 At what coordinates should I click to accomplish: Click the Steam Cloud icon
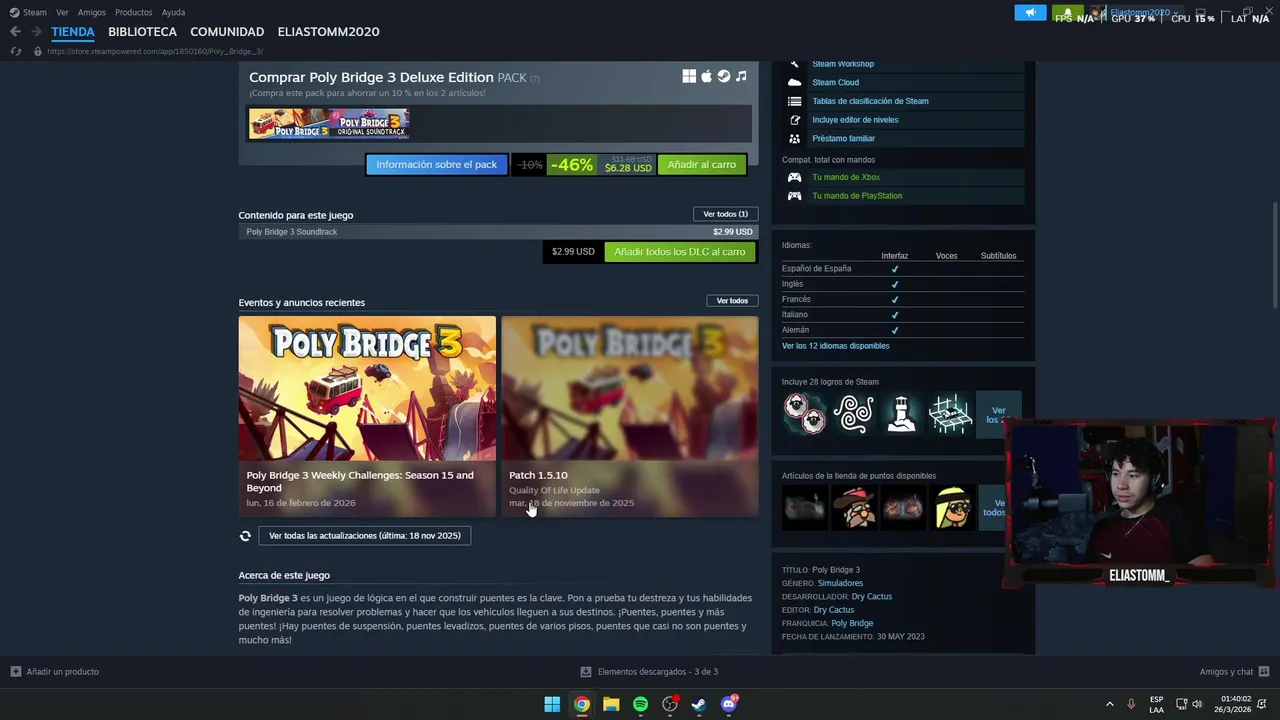(x=794, y=82)
